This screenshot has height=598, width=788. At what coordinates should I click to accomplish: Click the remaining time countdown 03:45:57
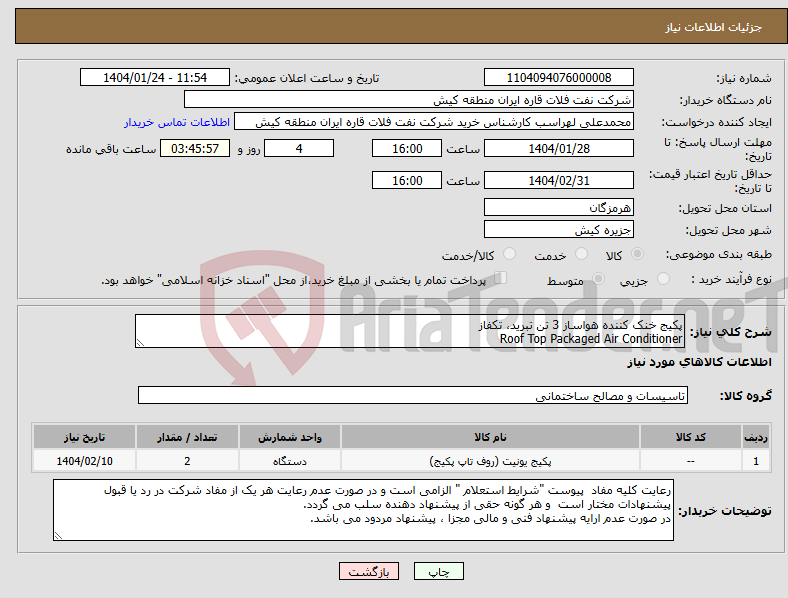195,148
